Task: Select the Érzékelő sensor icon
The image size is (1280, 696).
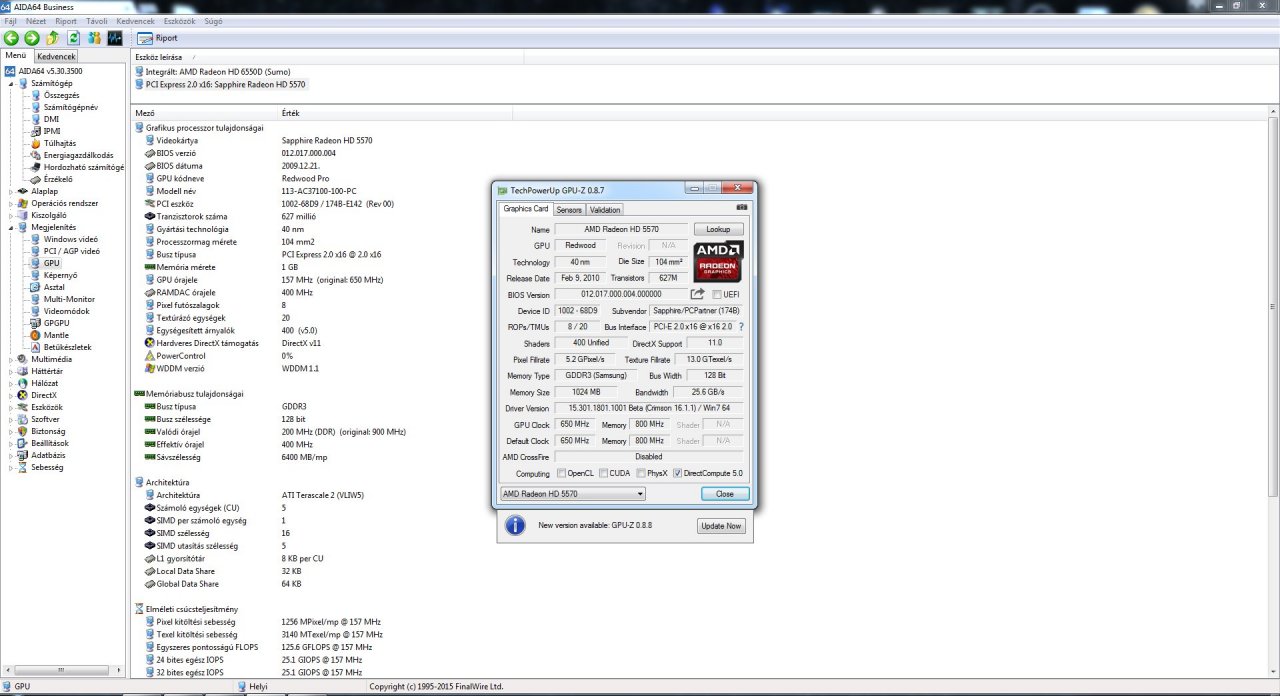Action: 36,179
